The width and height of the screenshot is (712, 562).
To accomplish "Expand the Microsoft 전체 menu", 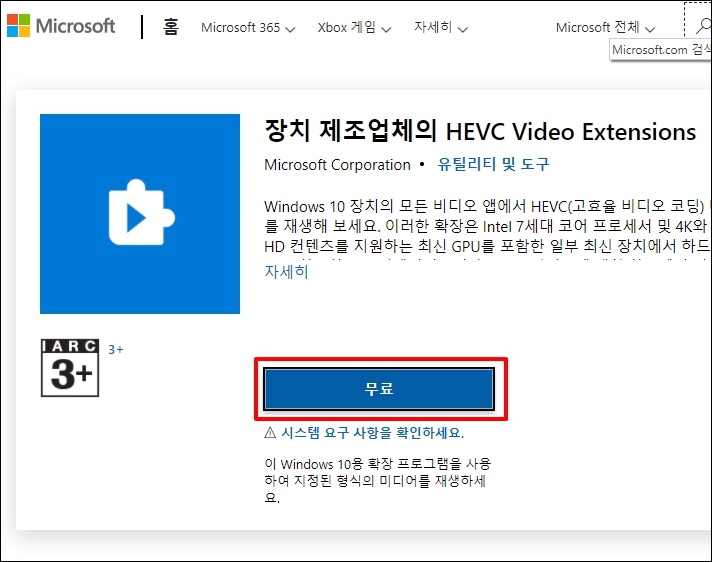I will (605, 28).
